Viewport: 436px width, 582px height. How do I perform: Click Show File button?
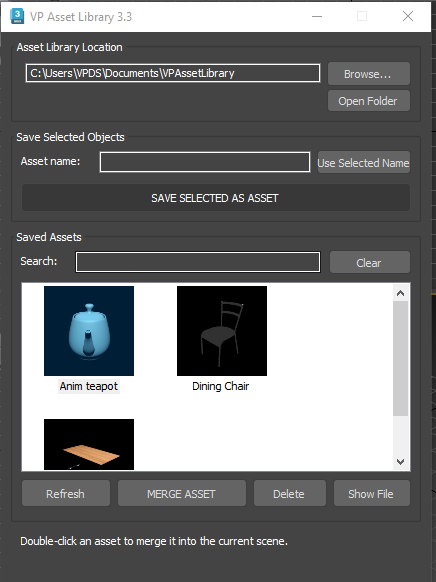click(372, 493)
